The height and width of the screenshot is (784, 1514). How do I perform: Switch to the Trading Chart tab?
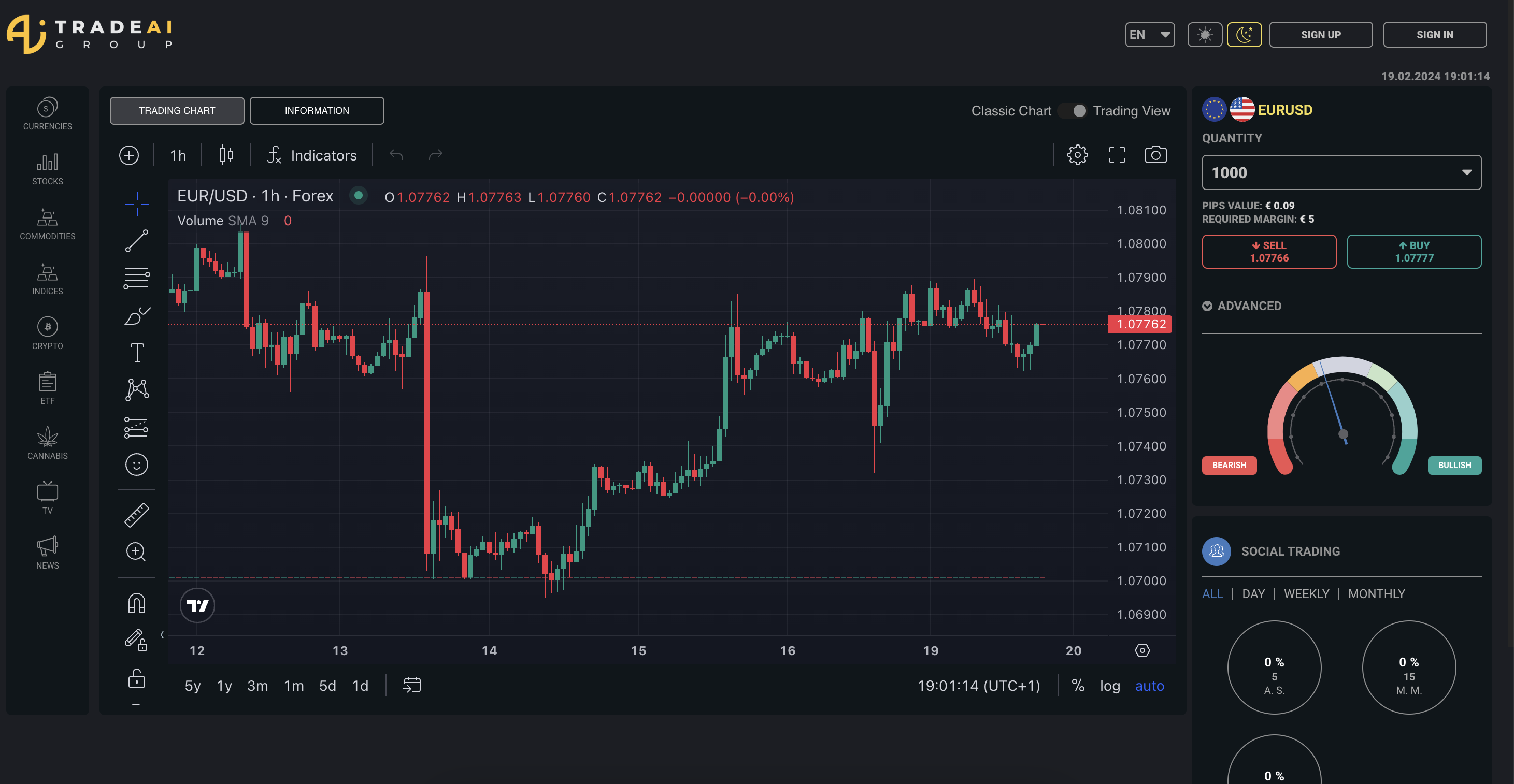177,111
